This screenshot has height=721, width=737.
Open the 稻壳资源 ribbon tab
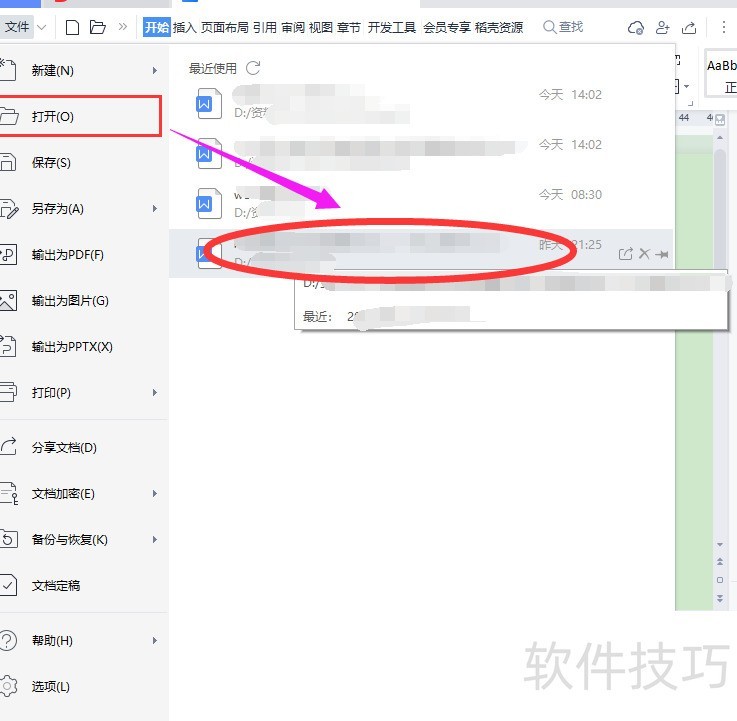coord(499,27)
